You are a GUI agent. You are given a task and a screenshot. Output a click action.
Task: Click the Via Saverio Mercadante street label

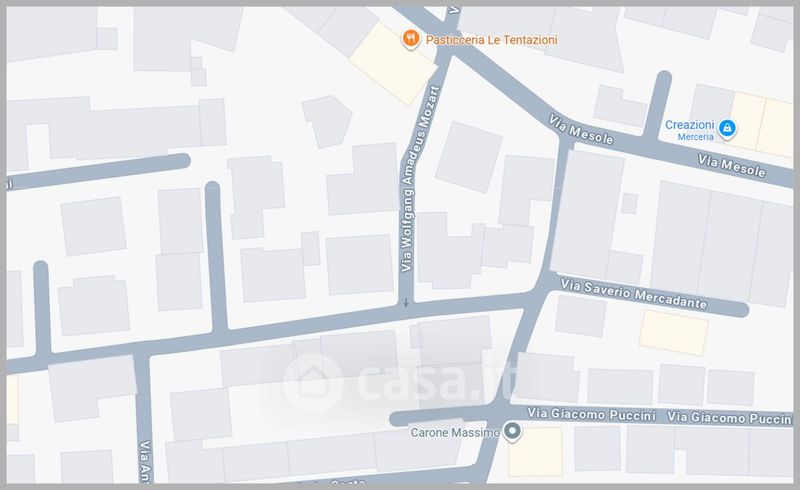634,294
